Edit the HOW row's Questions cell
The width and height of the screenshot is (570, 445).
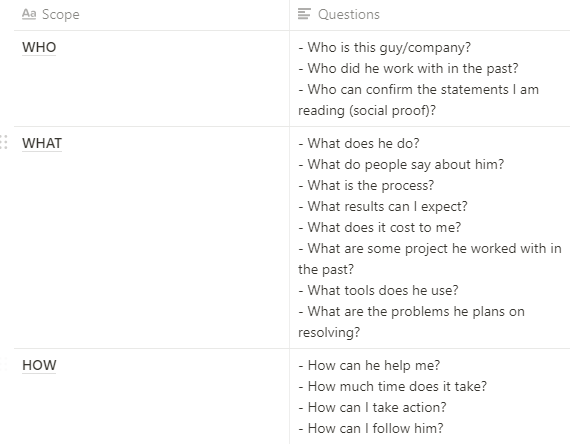point(430,397)
